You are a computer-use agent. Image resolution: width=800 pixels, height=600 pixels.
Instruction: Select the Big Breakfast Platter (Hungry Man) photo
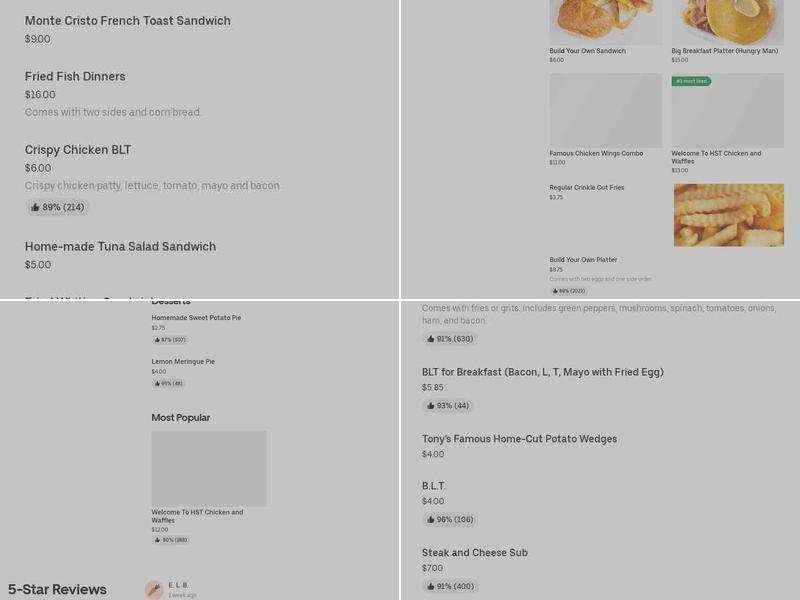coord(727,22)
